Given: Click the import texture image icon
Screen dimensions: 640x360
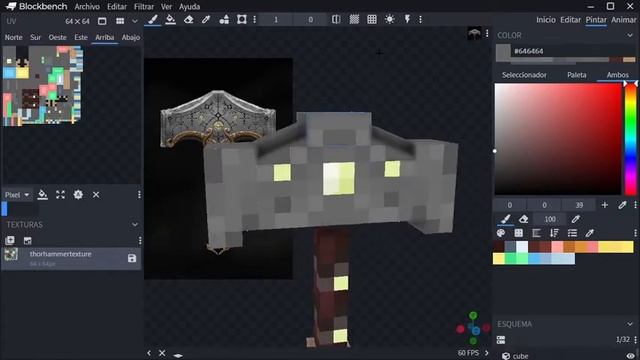Looking at the screenshot, I should click(27, 240).
